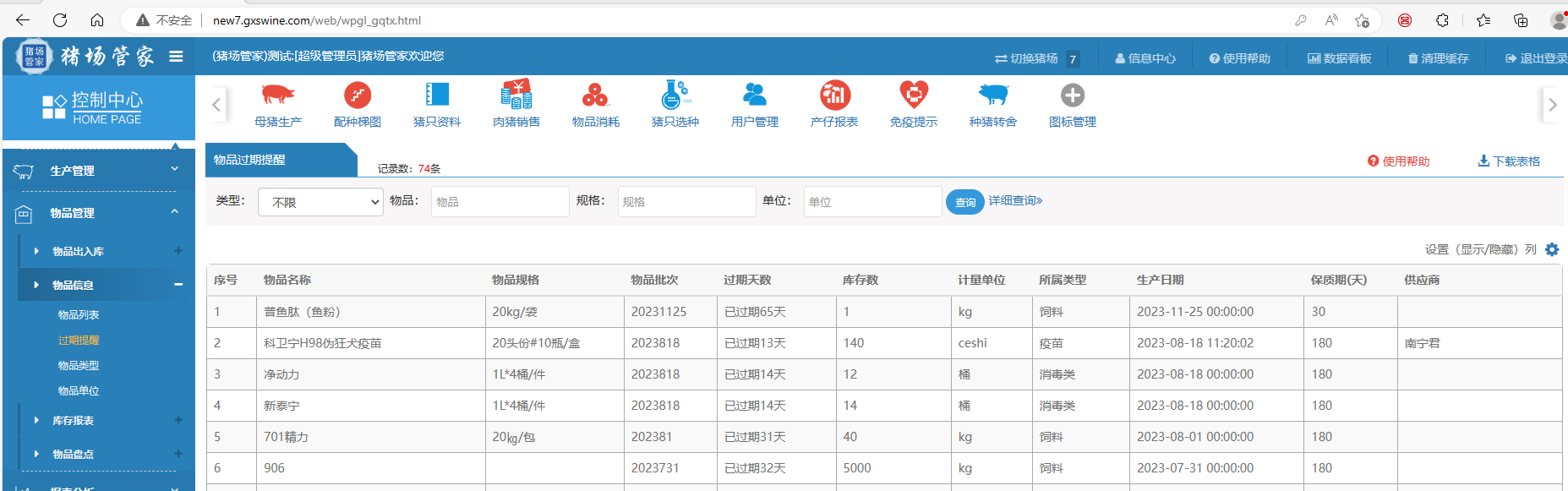Open the 母猪生产 pig icon shortcut
Image resolution: width=1568 pixels, height=491 pixels.
pos(277,95)
